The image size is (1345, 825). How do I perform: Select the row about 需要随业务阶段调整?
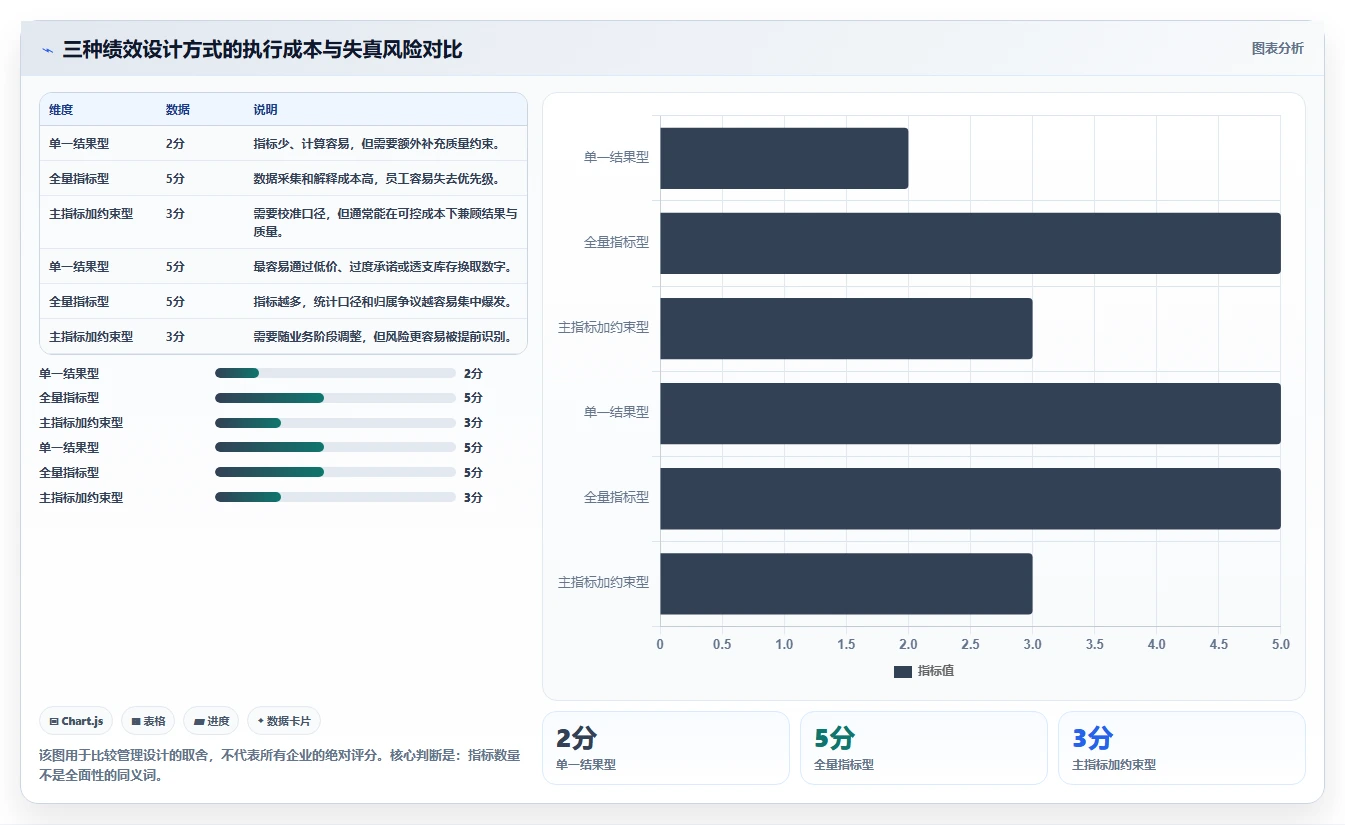pyautogui.click(x=283, y=336)
